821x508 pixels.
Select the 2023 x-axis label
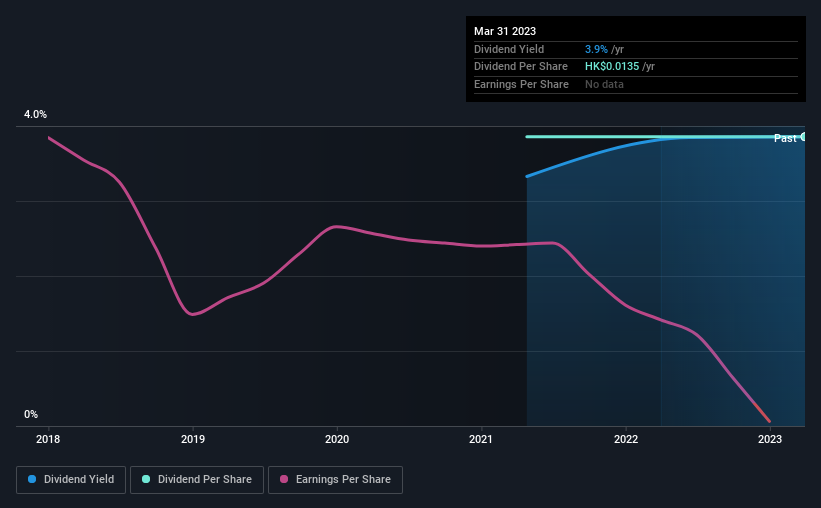click(770, 439)
